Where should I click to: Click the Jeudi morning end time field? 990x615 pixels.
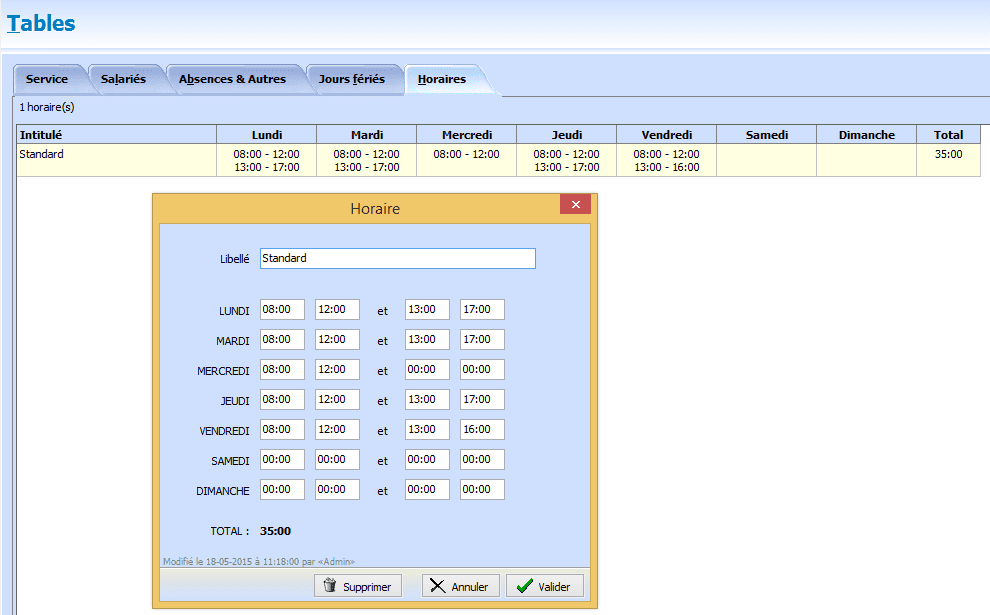(337, 400)
